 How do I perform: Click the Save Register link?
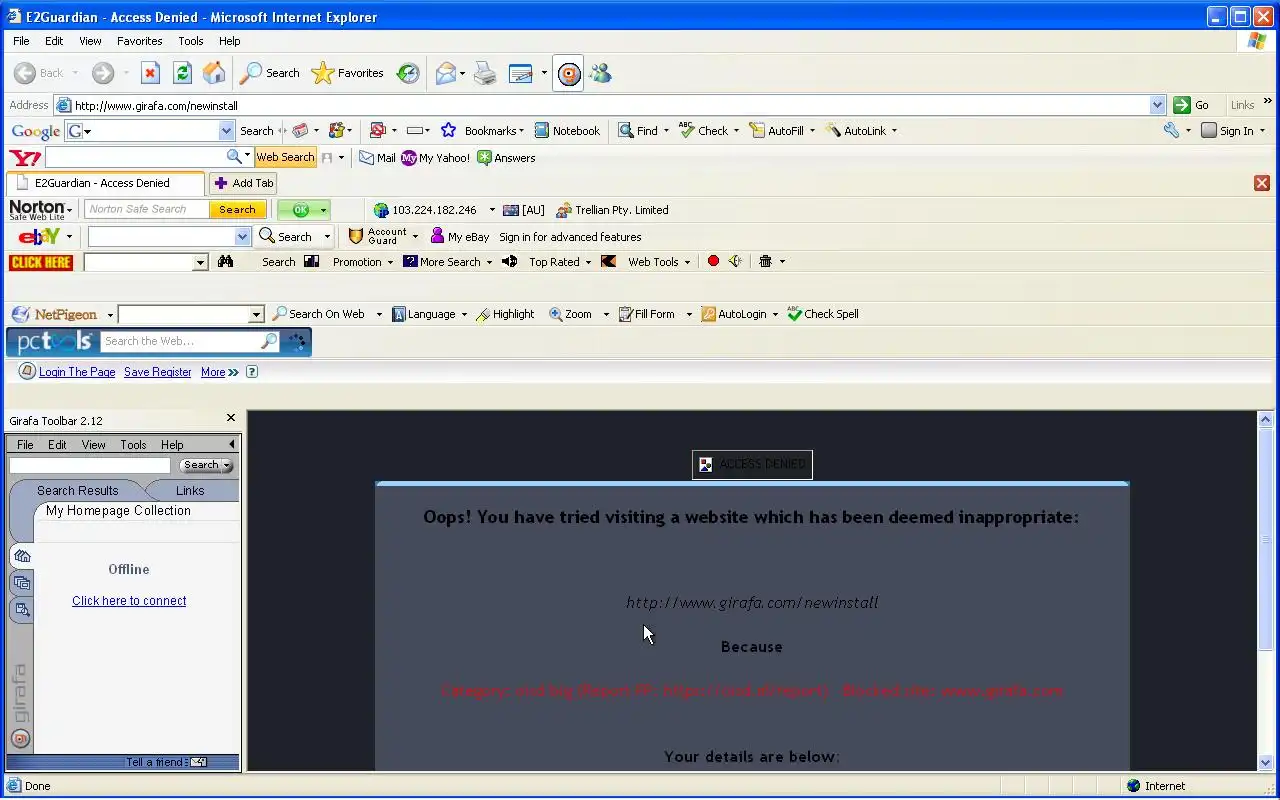click(x=158, y=372)
